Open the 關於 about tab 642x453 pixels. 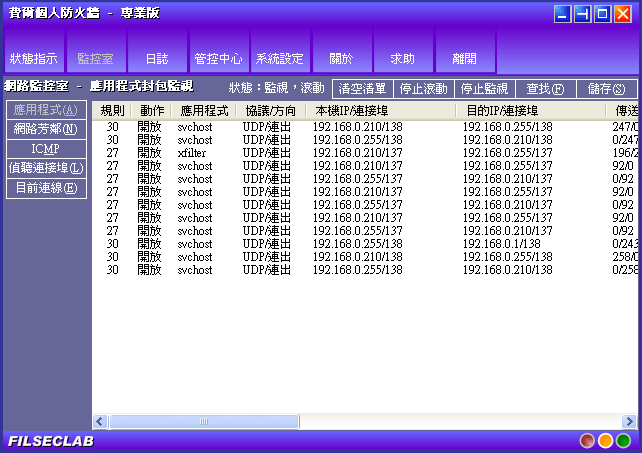[341, 59]
